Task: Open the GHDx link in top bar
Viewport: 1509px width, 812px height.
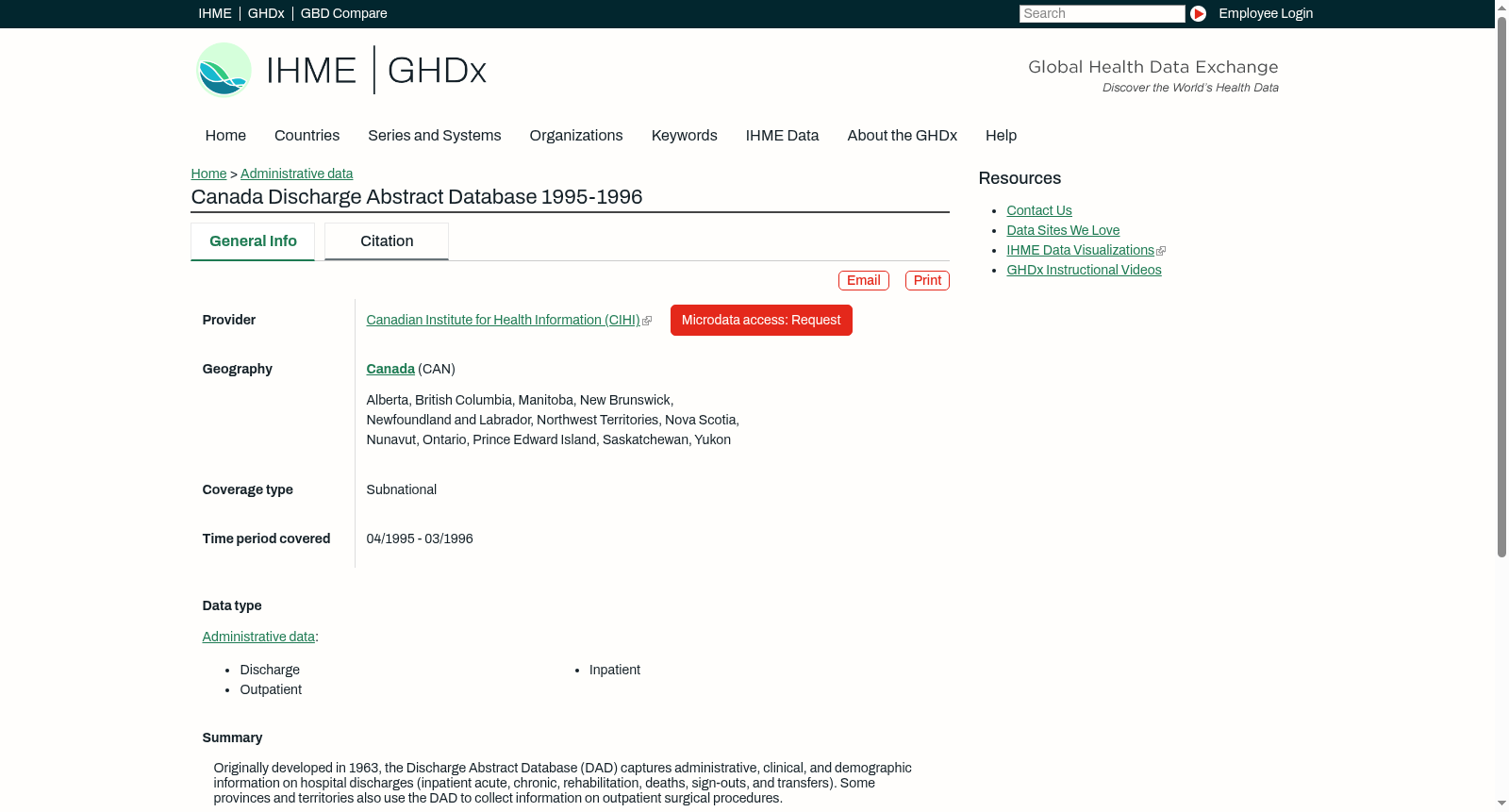Action: tap(266, 13)
